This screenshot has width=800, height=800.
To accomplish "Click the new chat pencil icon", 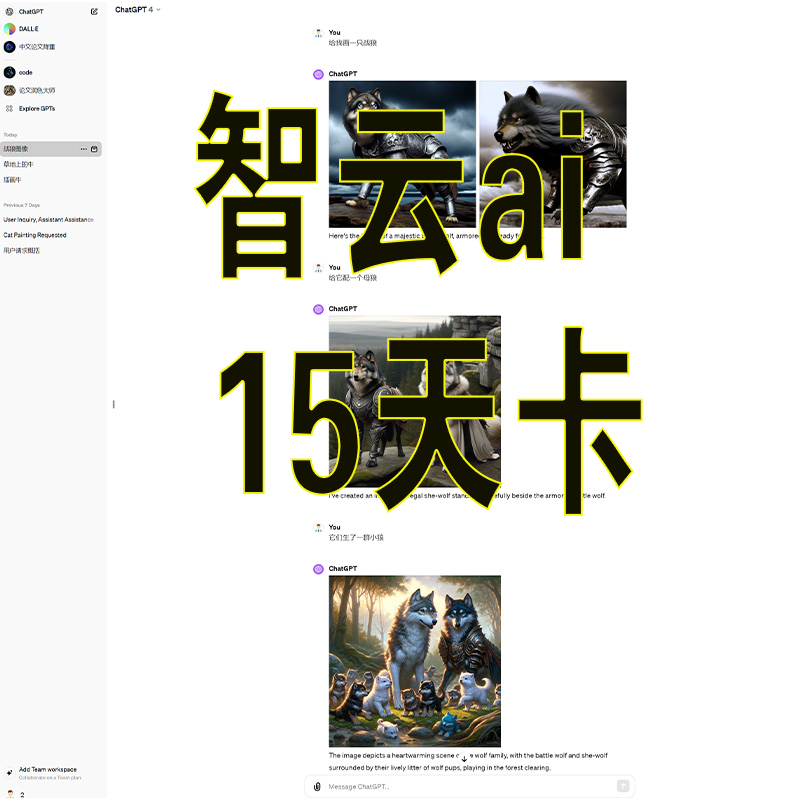I will [x=94, y=11].
